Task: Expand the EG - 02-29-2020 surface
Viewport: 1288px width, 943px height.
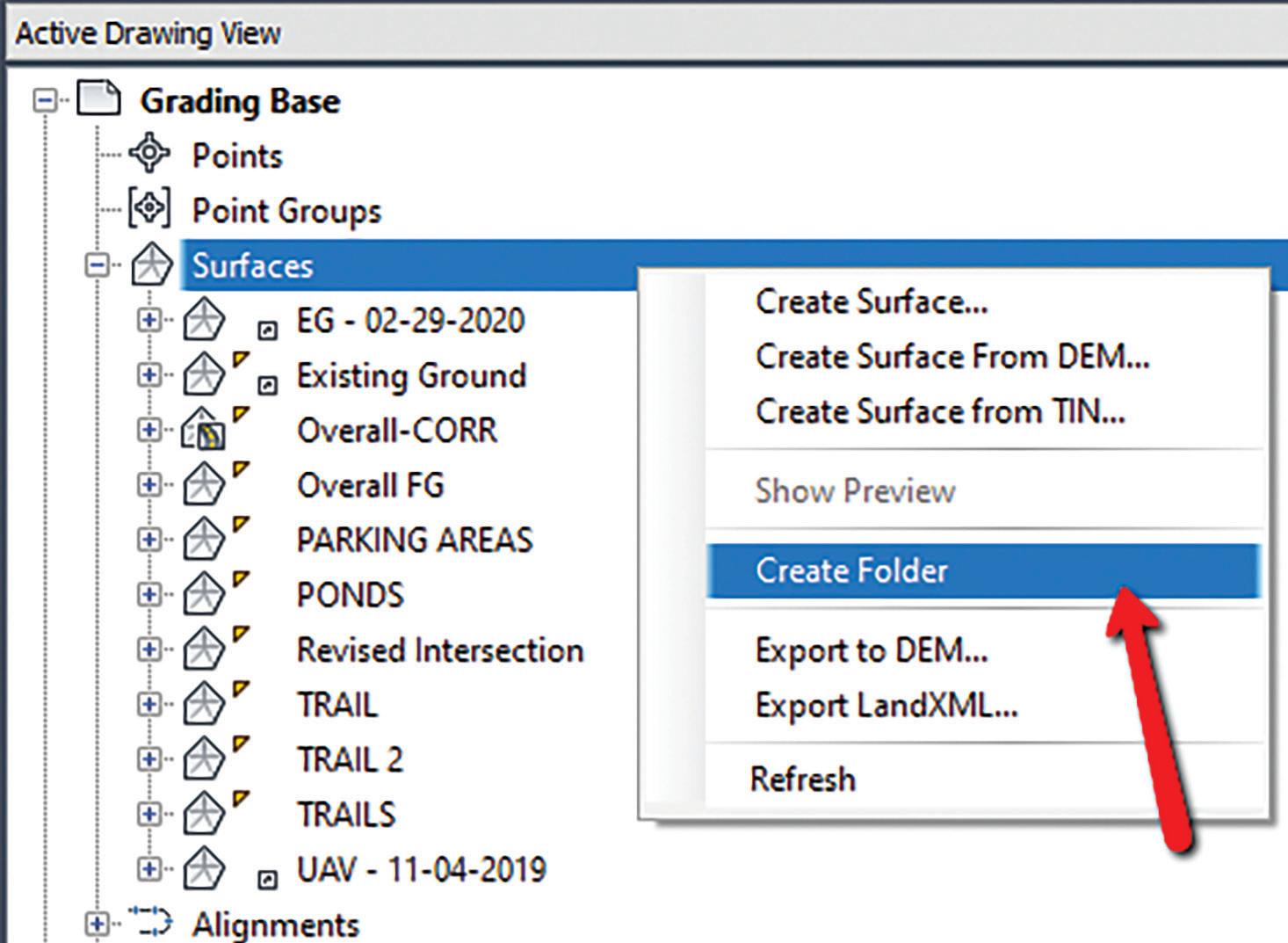Action: tap(149, 320)
